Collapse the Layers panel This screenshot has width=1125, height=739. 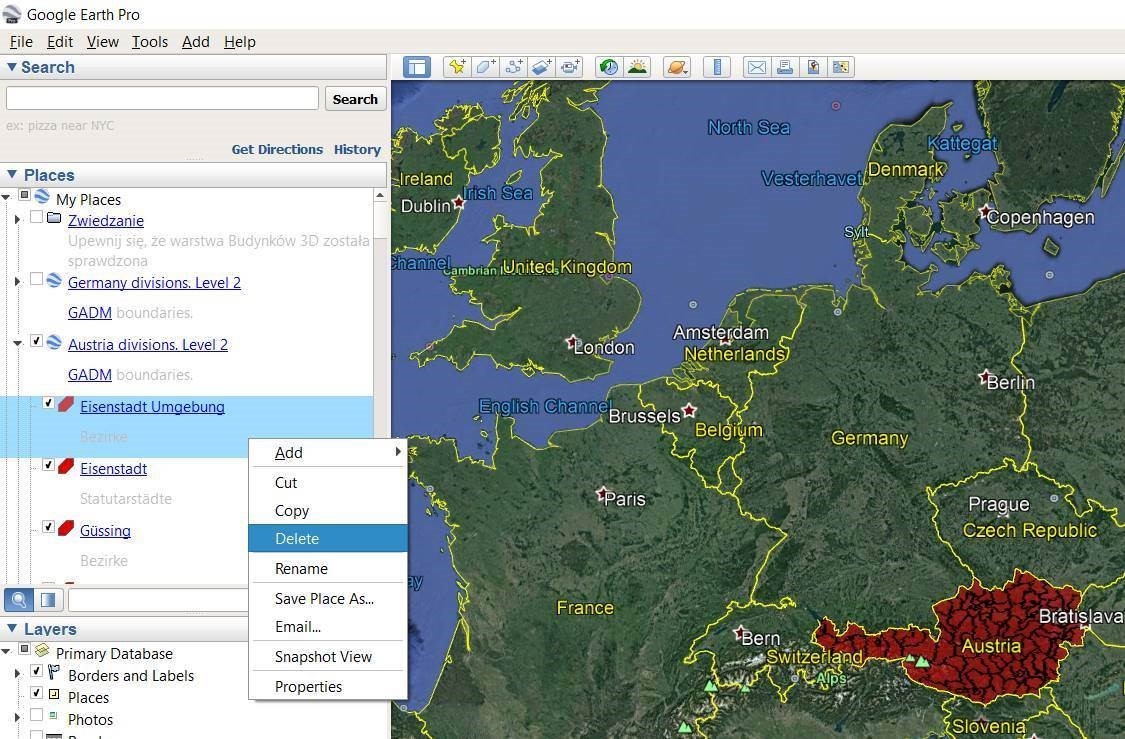[x=11, y=629]
